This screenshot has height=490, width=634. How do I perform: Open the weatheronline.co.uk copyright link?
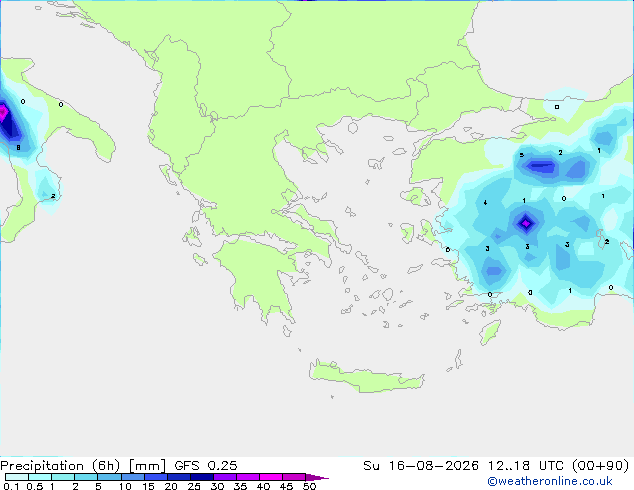[x=550, y=481]
